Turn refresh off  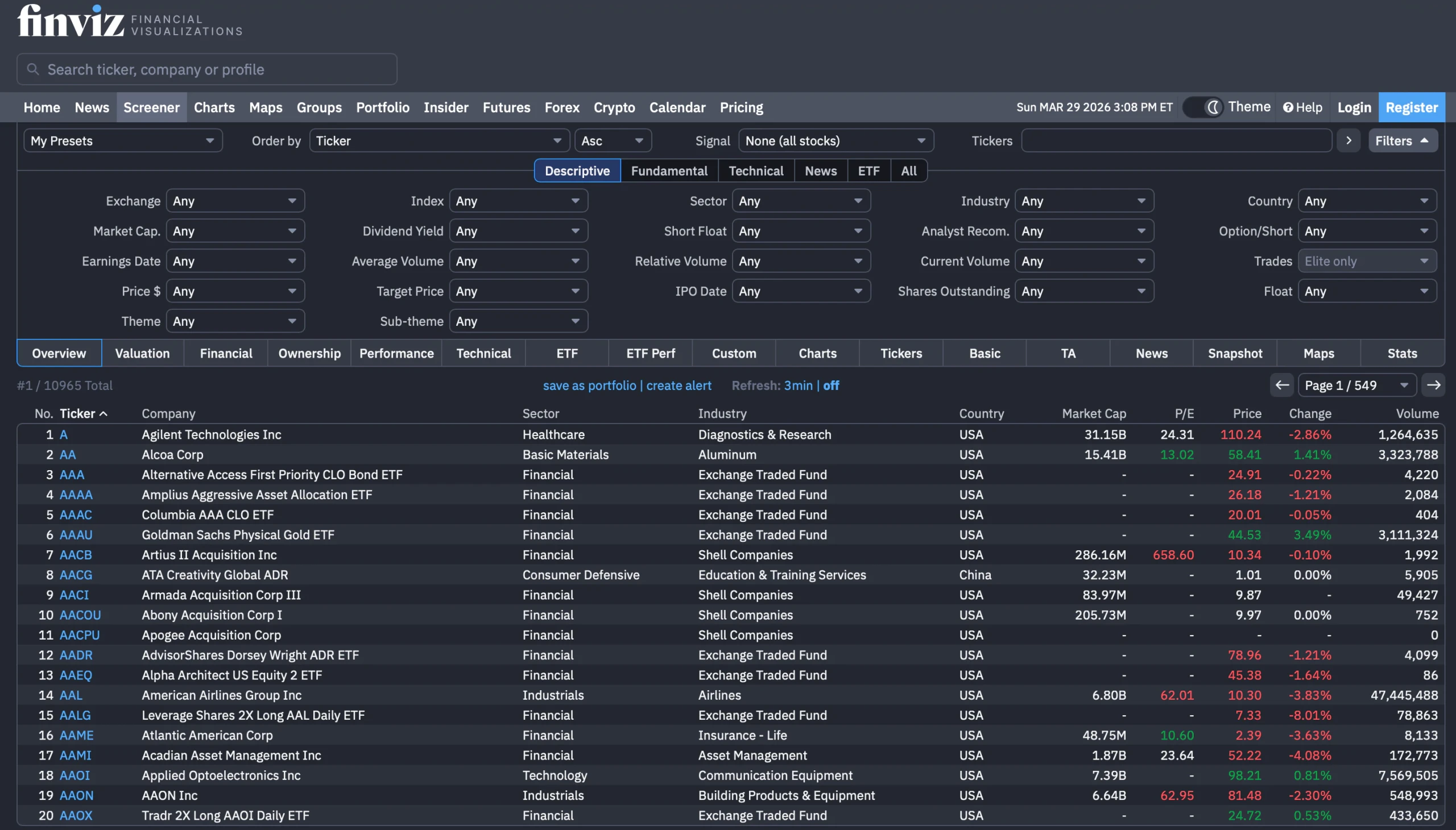830,385
